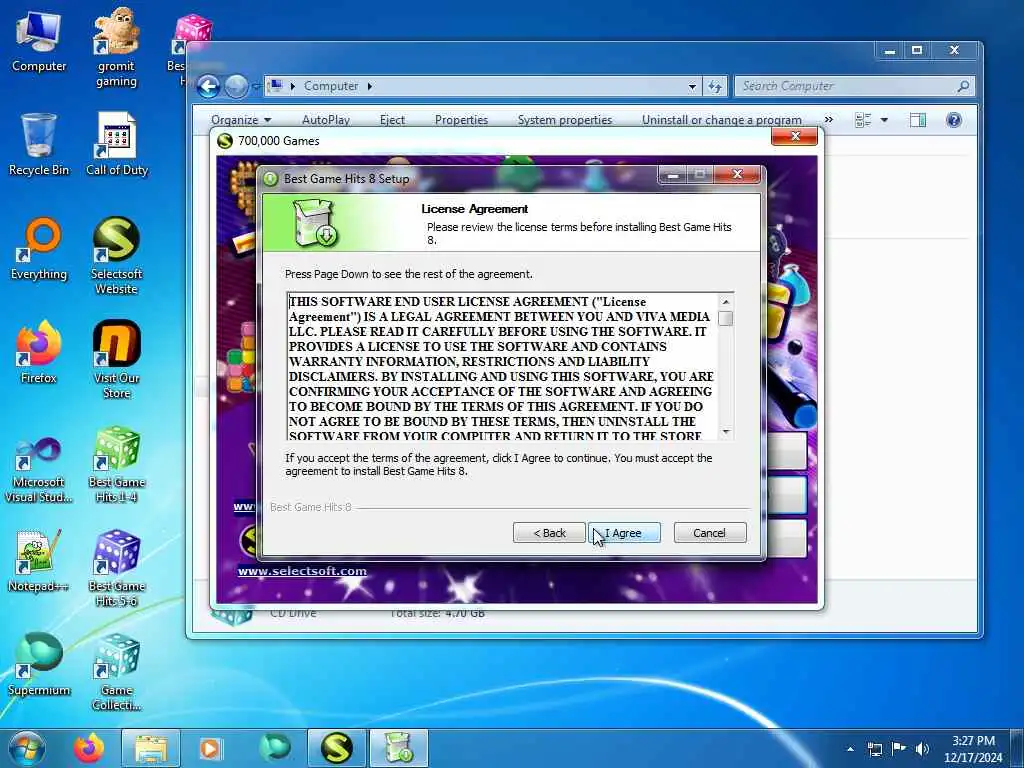1024x768 pixels.
Task: Open the Recycle Bin
Action: click(x=39, y=145)
